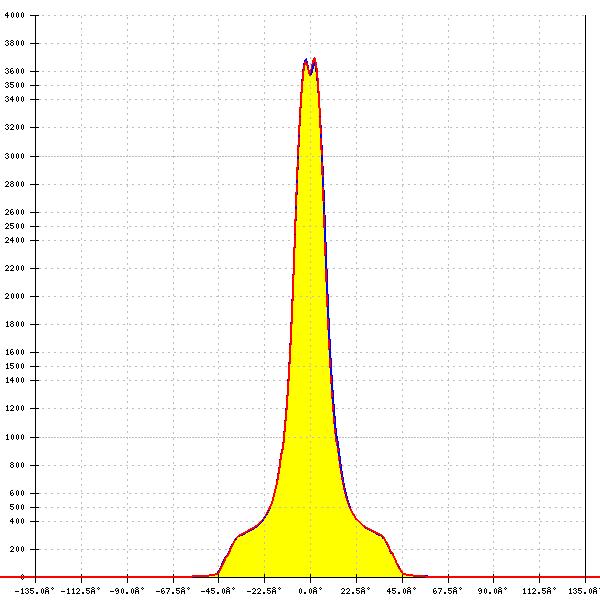The image size is (600, 600).
Task: Select the positive 112.5° x-axis label
Action: click(x=539, y=591)
